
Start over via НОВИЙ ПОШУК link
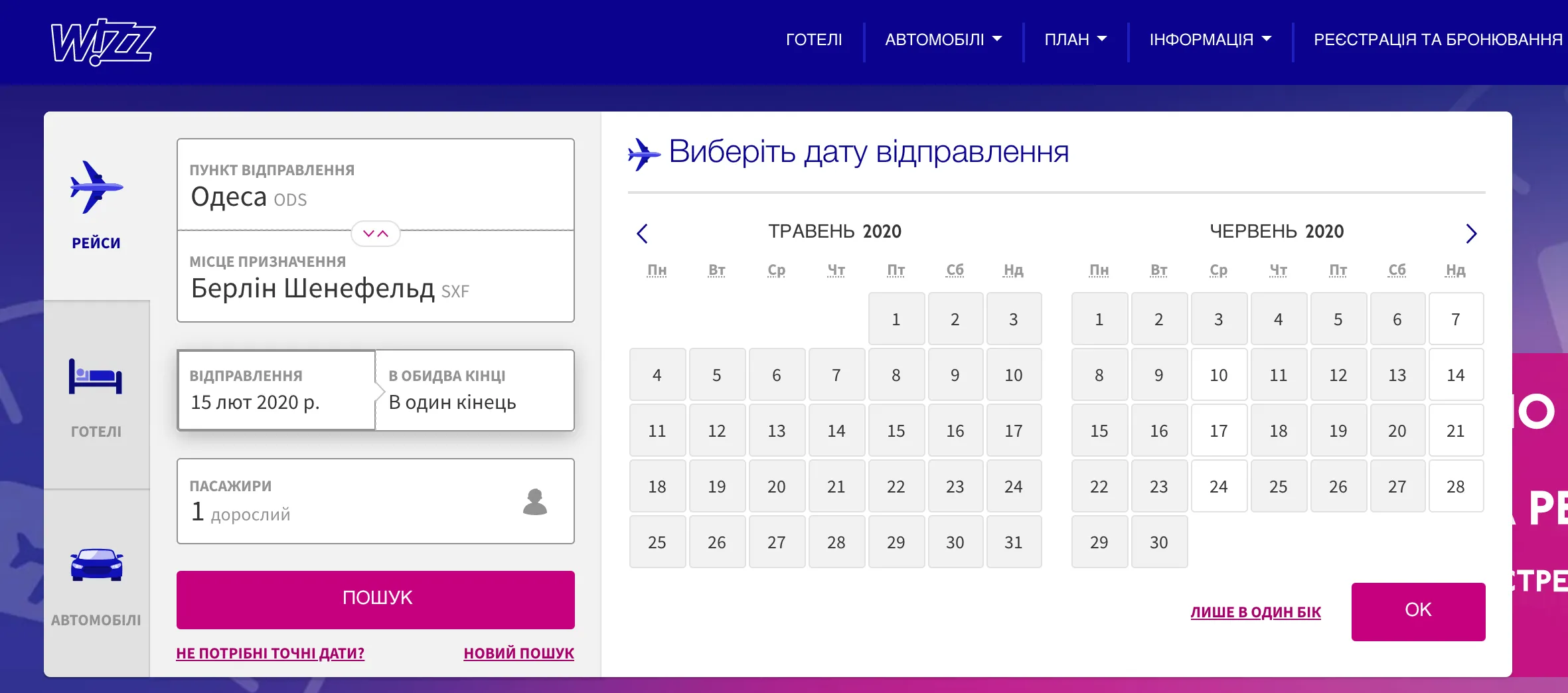[518, 653]
